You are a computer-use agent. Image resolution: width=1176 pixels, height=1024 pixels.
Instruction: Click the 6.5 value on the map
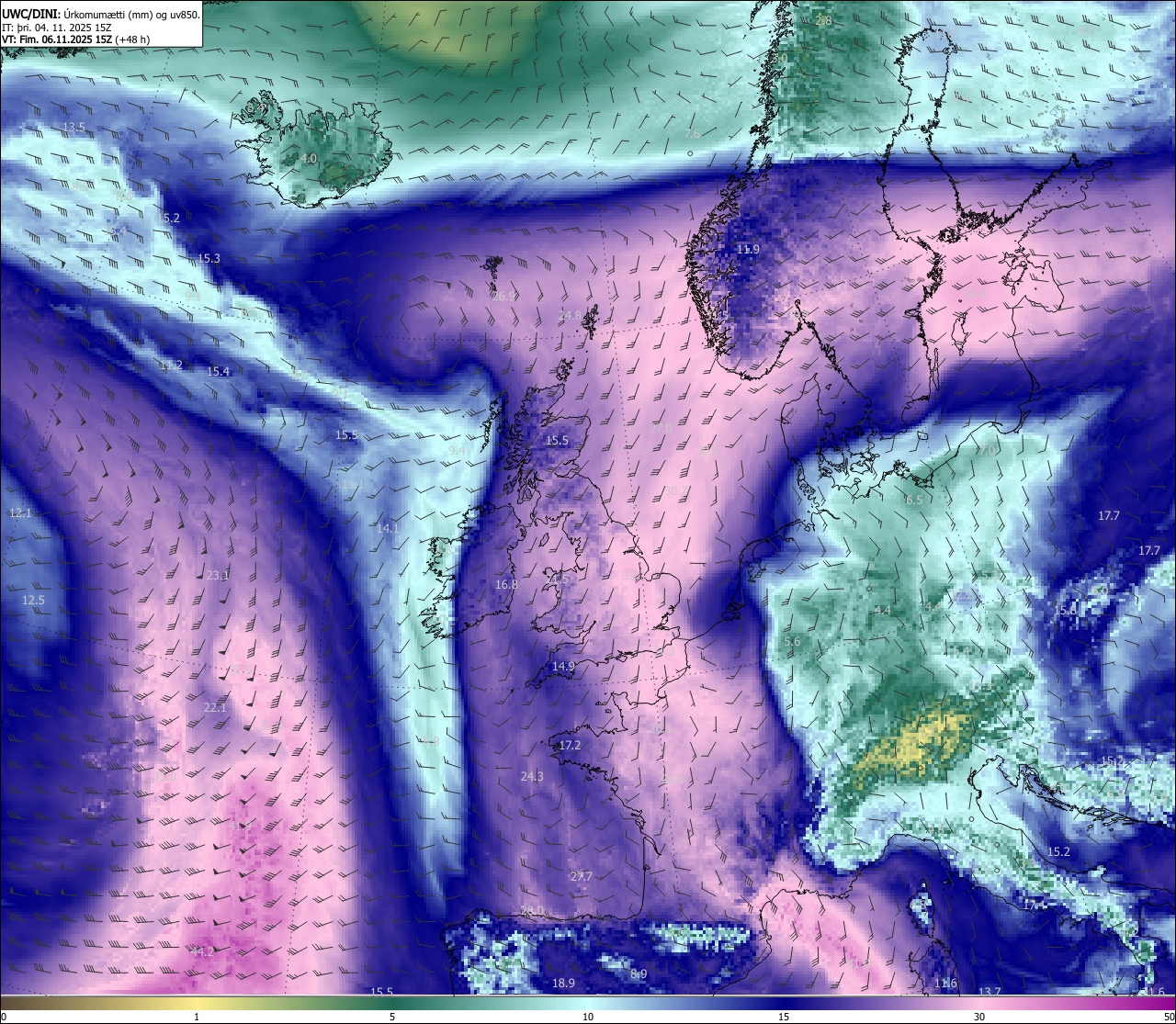pos(913,501)
